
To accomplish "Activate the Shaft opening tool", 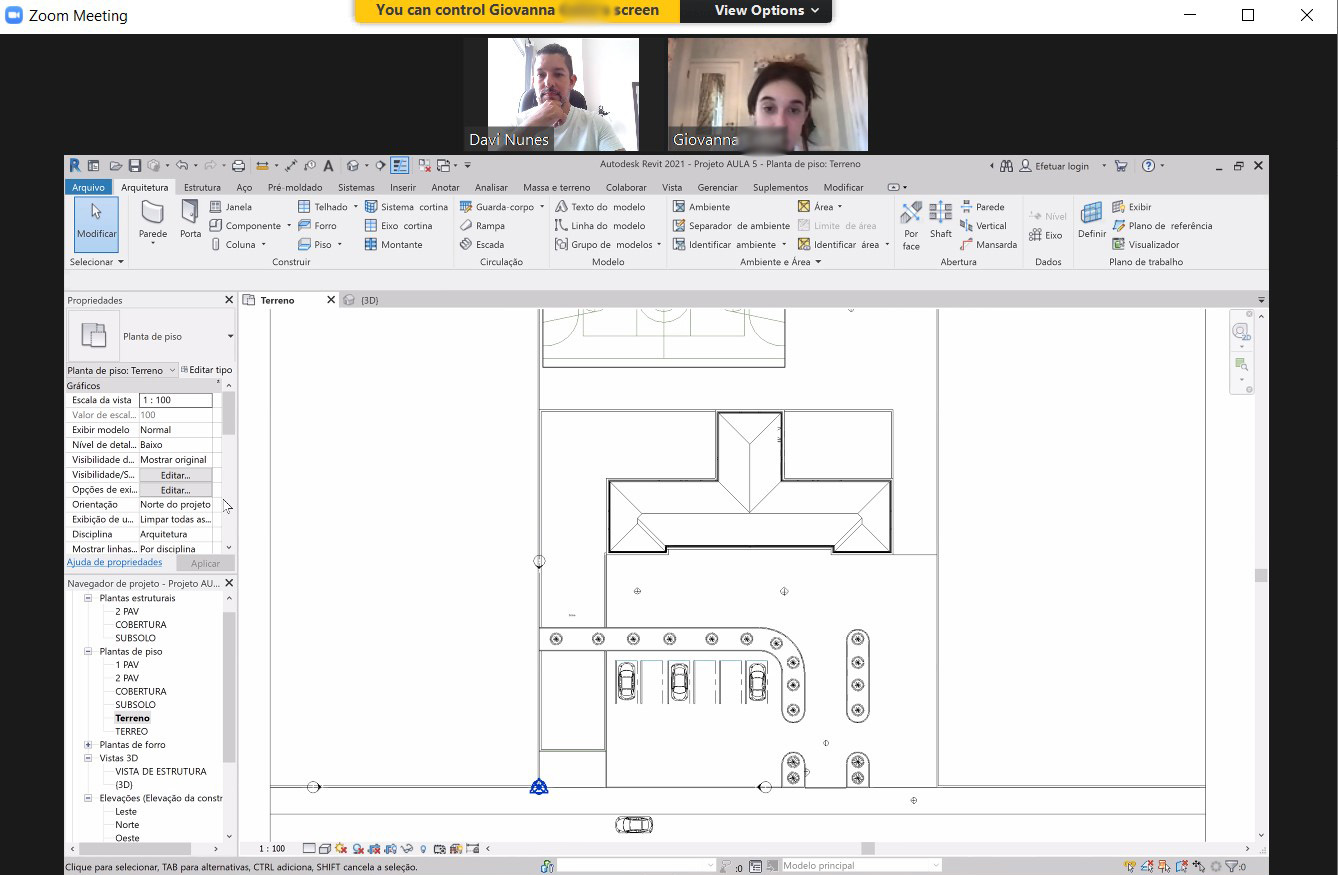I will pos(940,219).
